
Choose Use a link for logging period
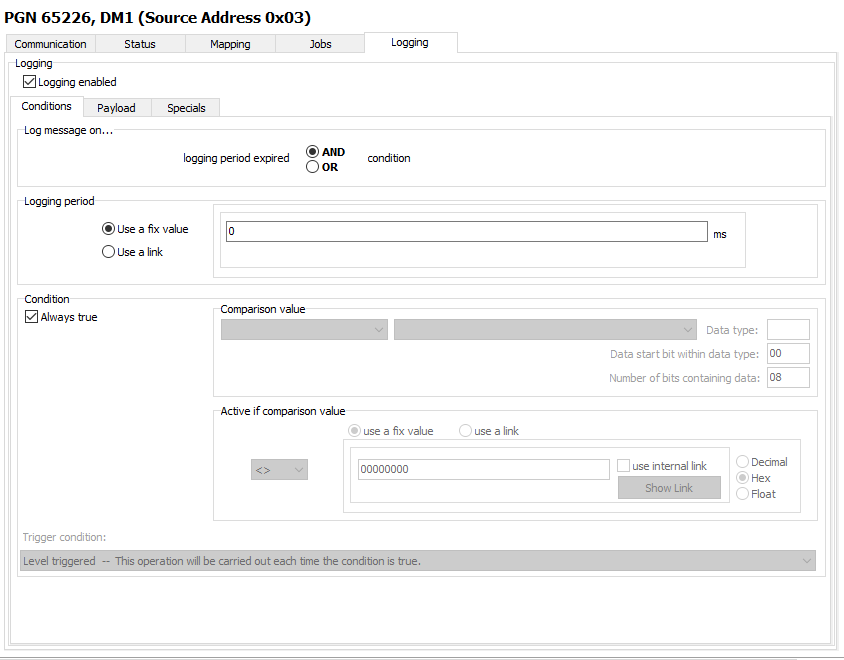coord(109,252)
